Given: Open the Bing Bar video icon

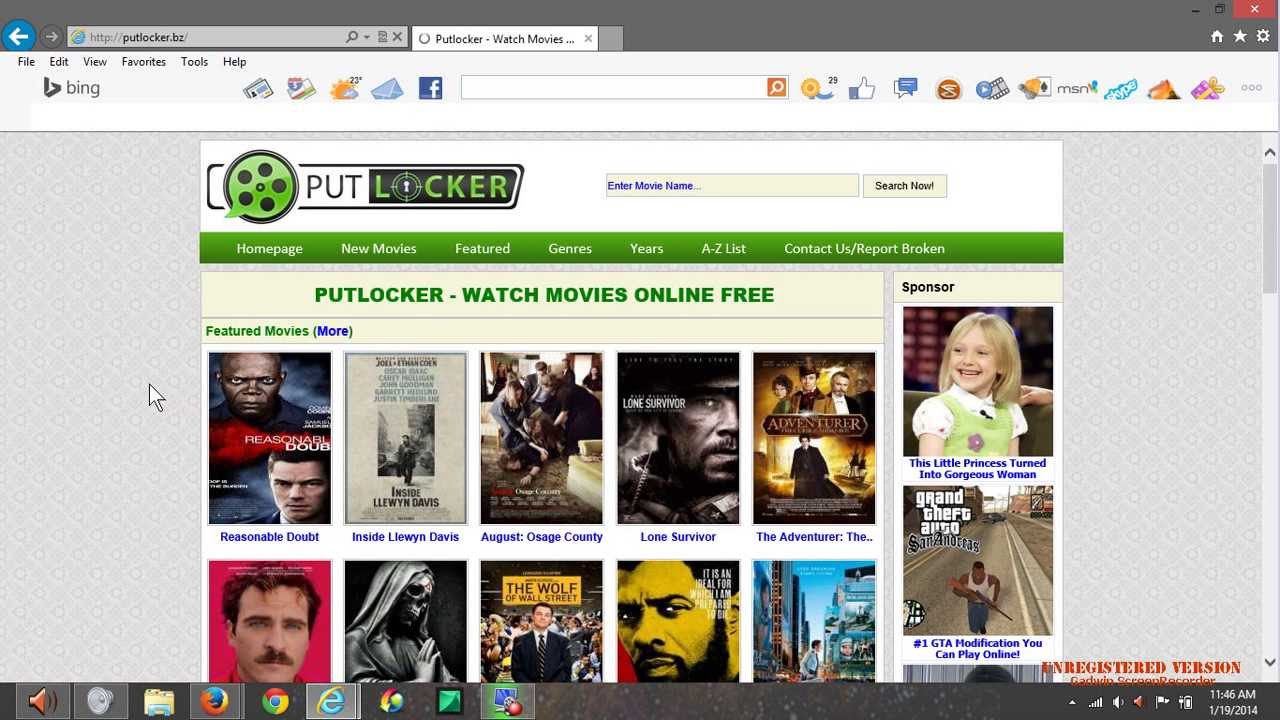Looking at the screenshot, I should point(992,89).
